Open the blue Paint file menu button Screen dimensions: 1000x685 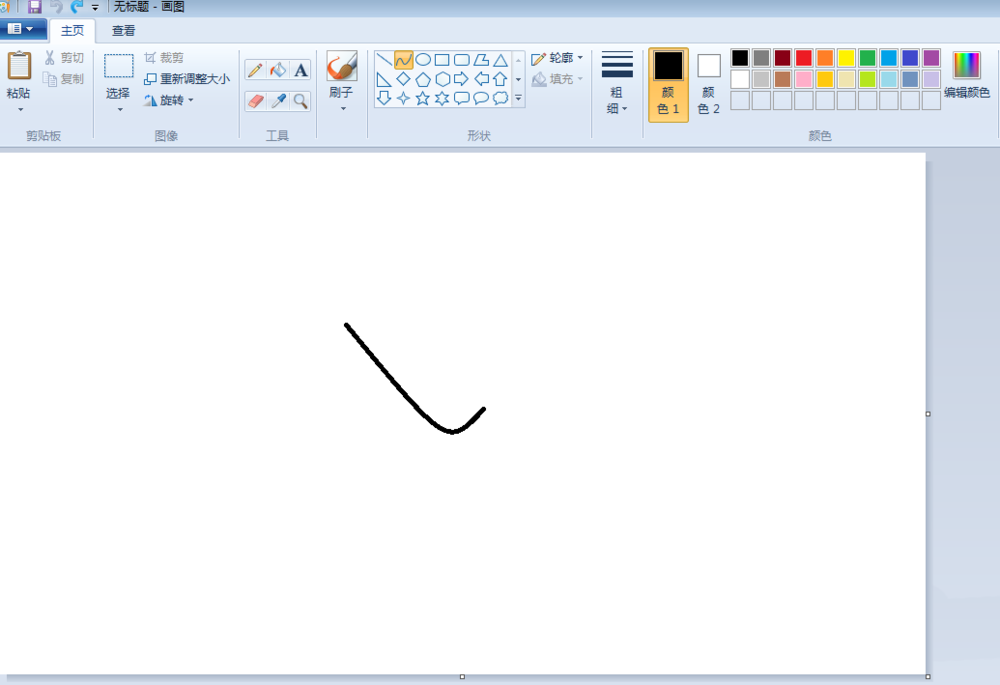(x=23, y=29)
